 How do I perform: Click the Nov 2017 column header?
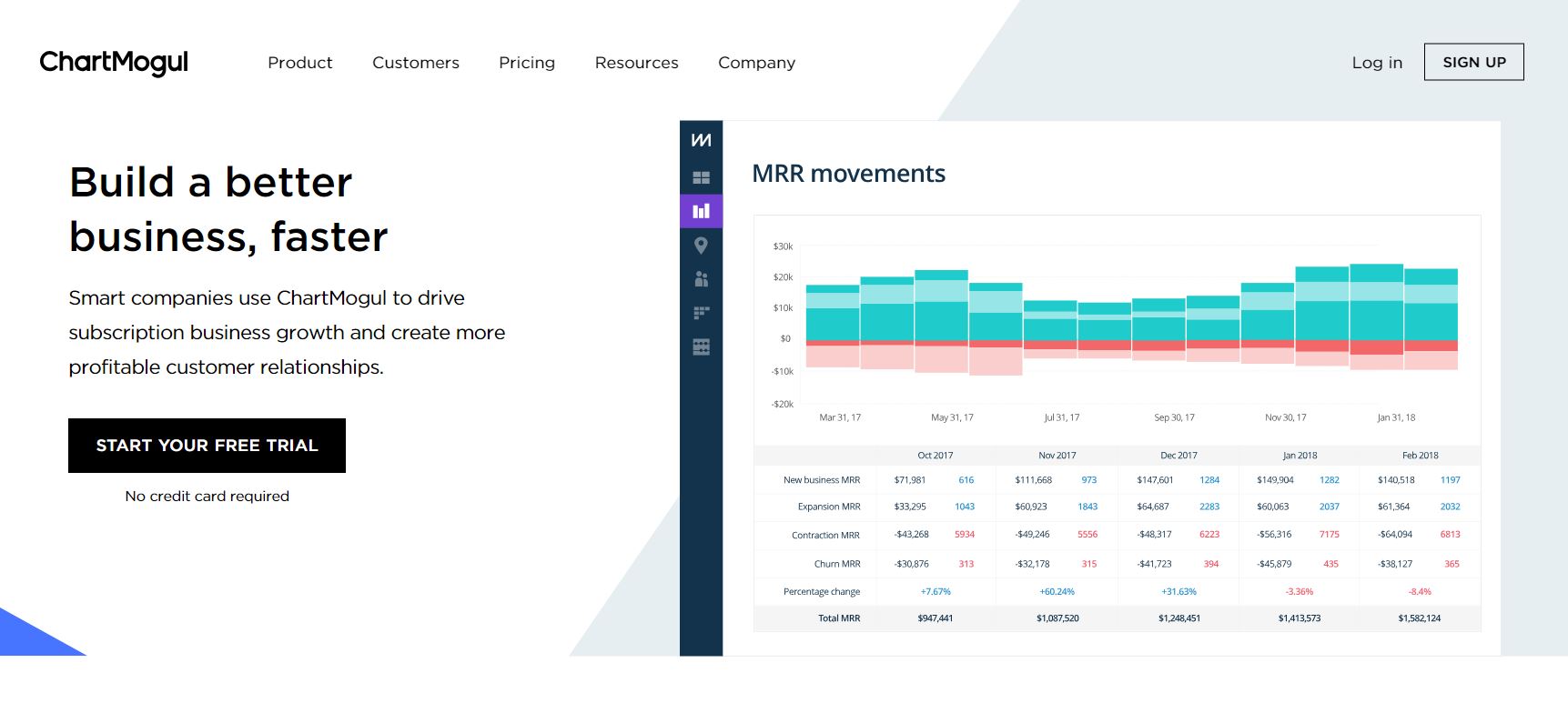point(1057,456)
